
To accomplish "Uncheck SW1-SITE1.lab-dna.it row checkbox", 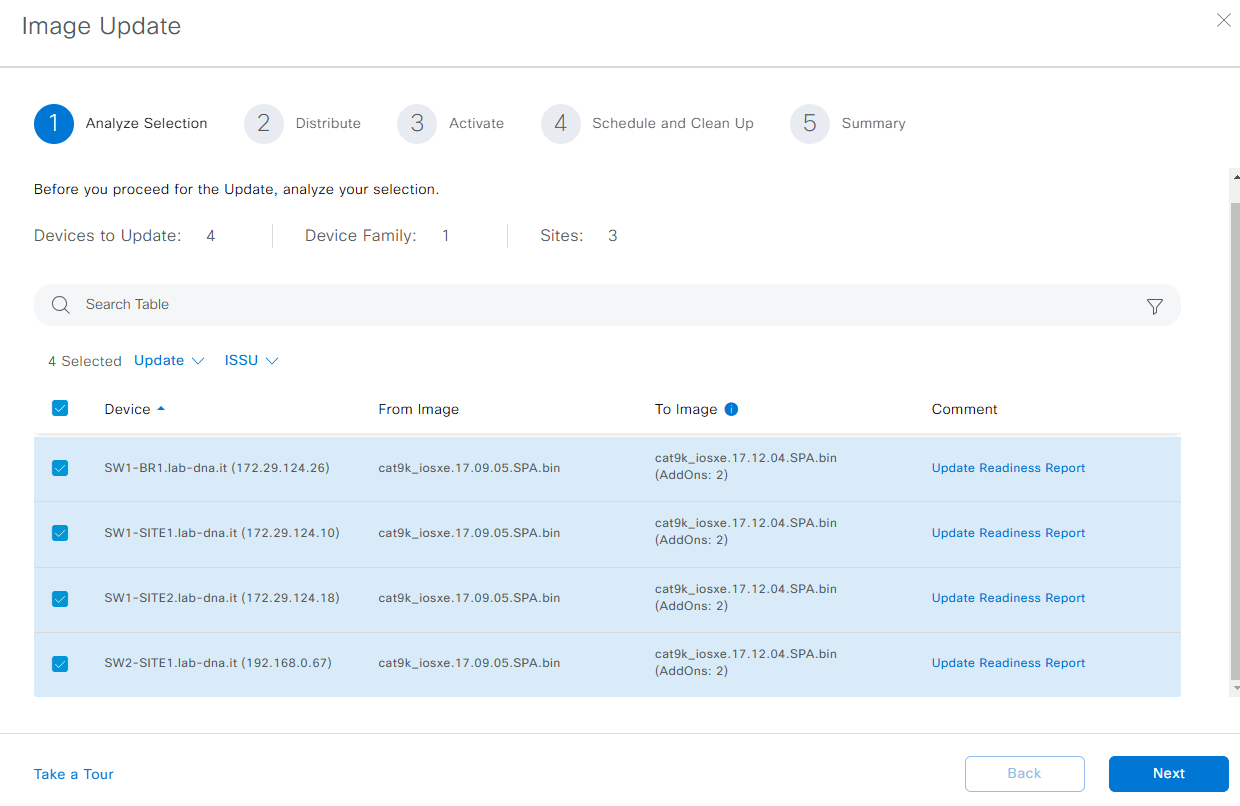I will point(59,533).
